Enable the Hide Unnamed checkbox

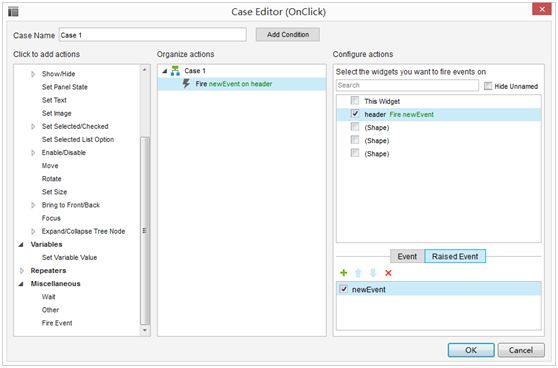click(488, 86)
